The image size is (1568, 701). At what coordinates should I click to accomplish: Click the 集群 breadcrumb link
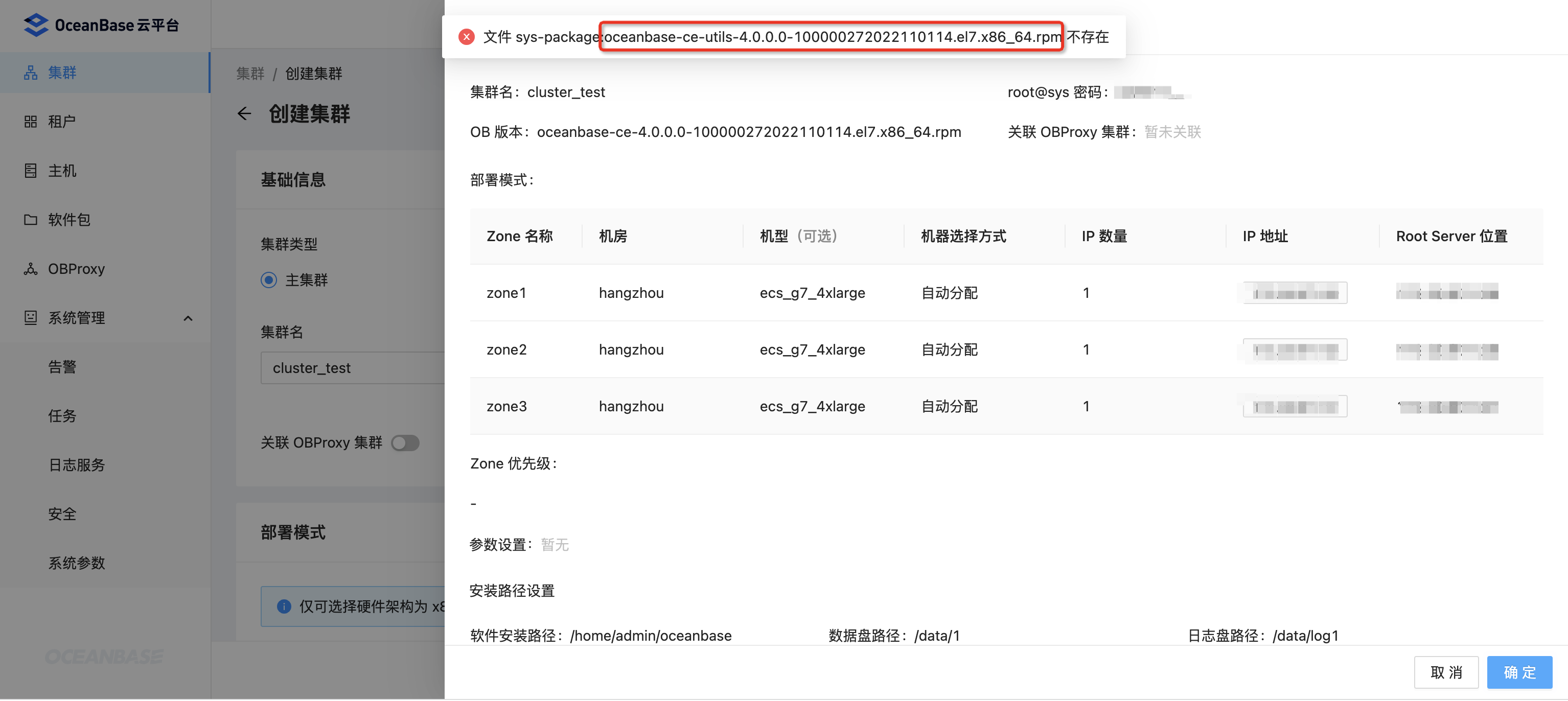coord(250,74)
